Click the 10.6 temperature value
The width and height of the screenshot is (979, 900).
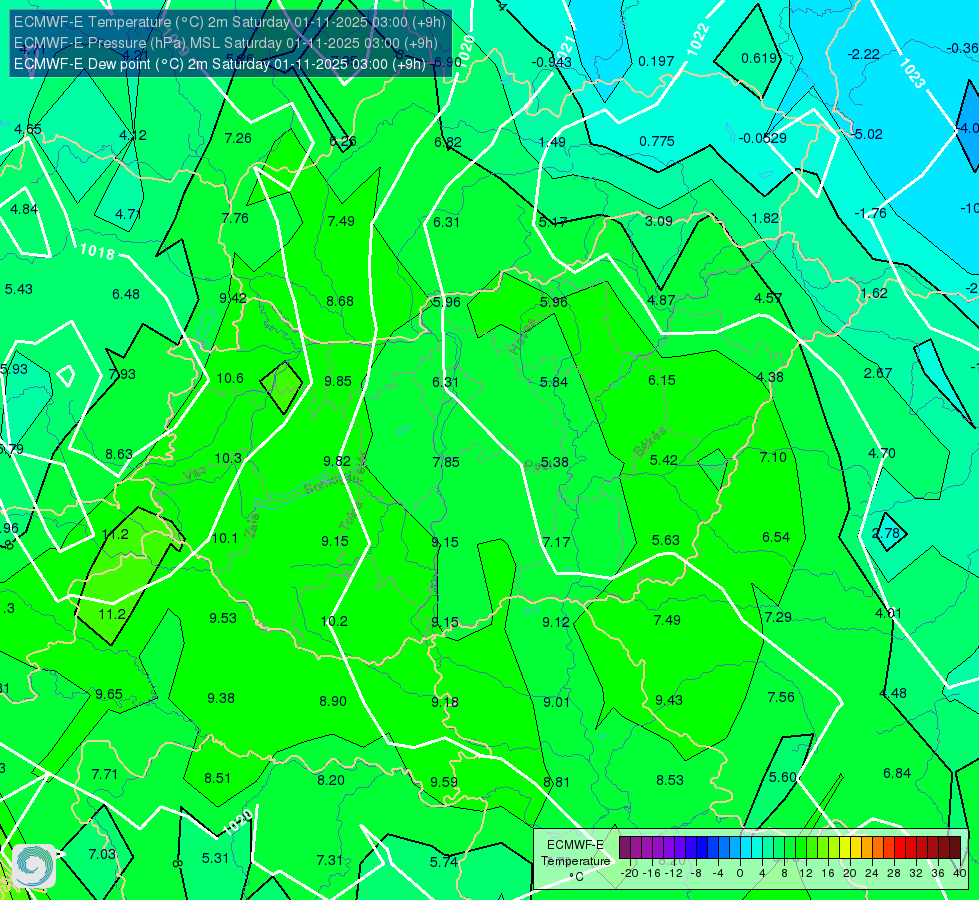(x=230, y=378)
